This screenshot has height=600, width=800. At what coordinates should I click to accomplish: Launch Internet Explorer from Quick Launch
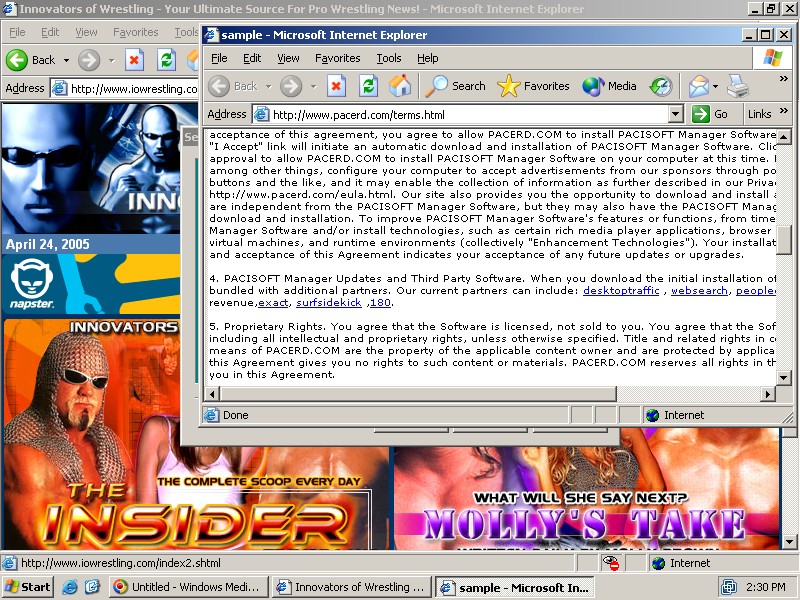[70, 587]
